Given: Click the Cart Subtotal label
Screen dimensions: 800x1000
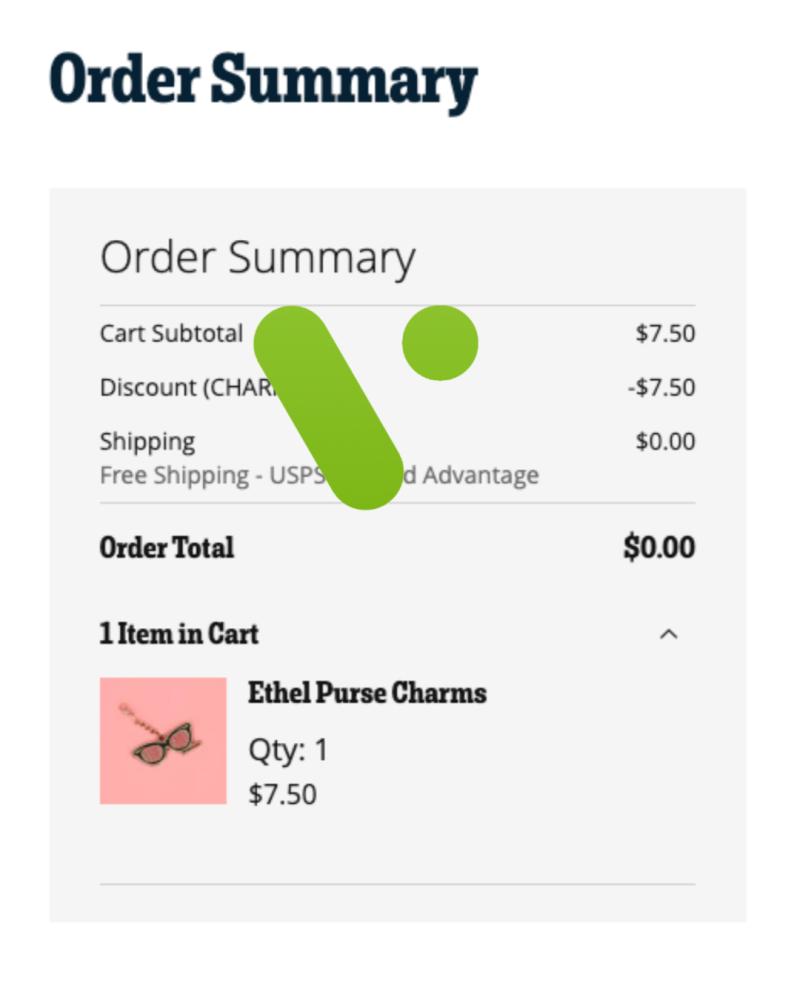Looking at the screenshot, I should (172, 334).
